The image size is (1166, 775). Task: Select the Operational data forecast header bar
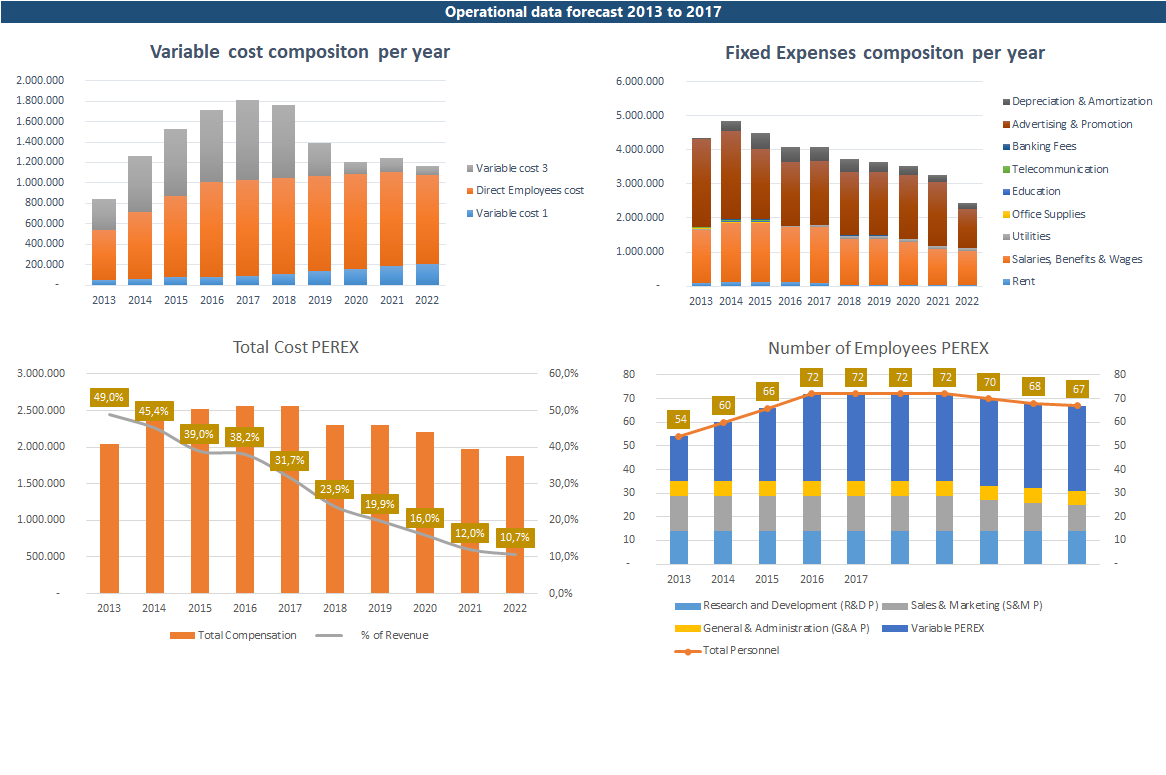coord(583,11)
